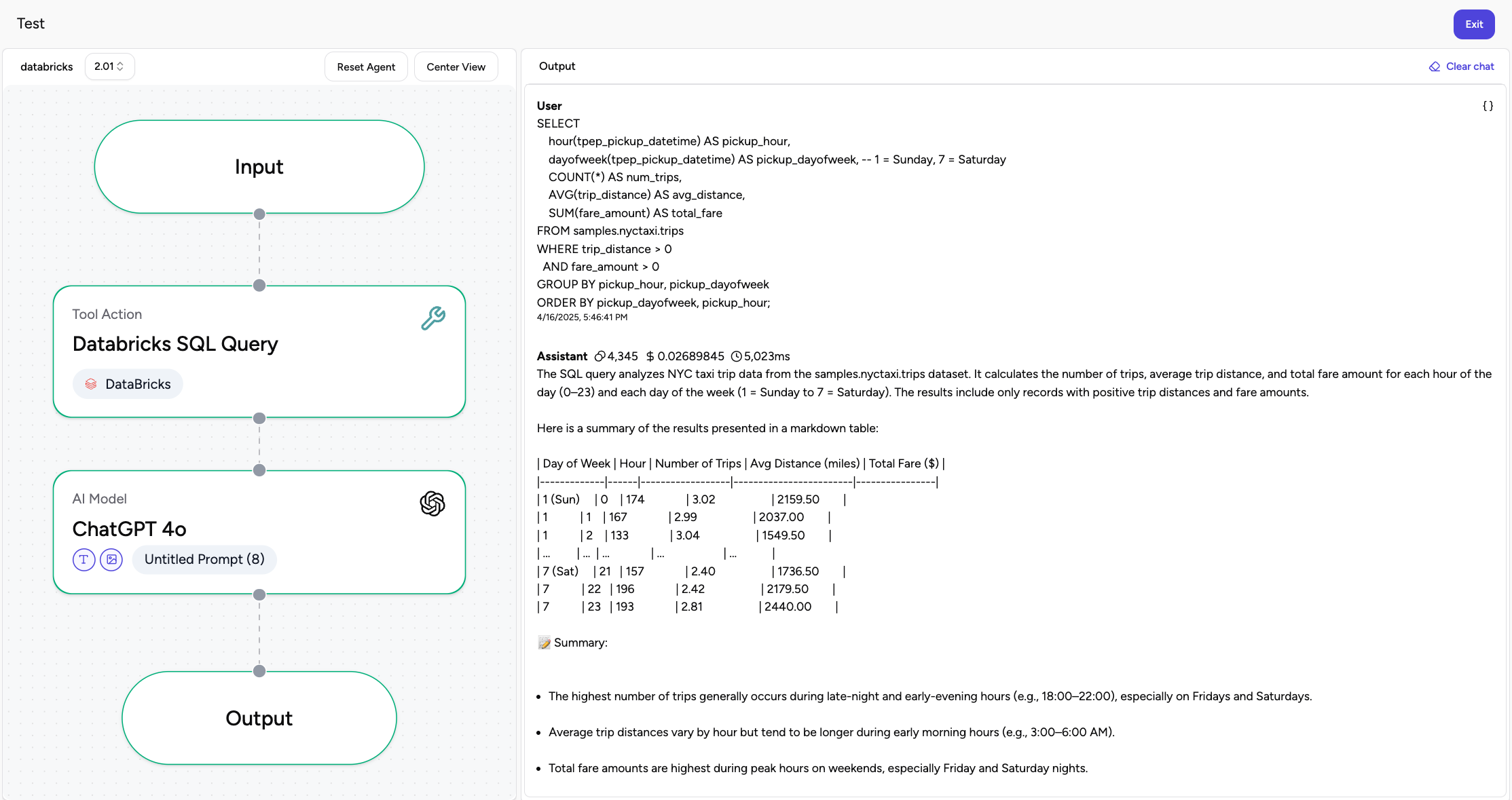Click the Untitled Prompt (8) chip
The image size is (1512, 800).
(204, 559)
